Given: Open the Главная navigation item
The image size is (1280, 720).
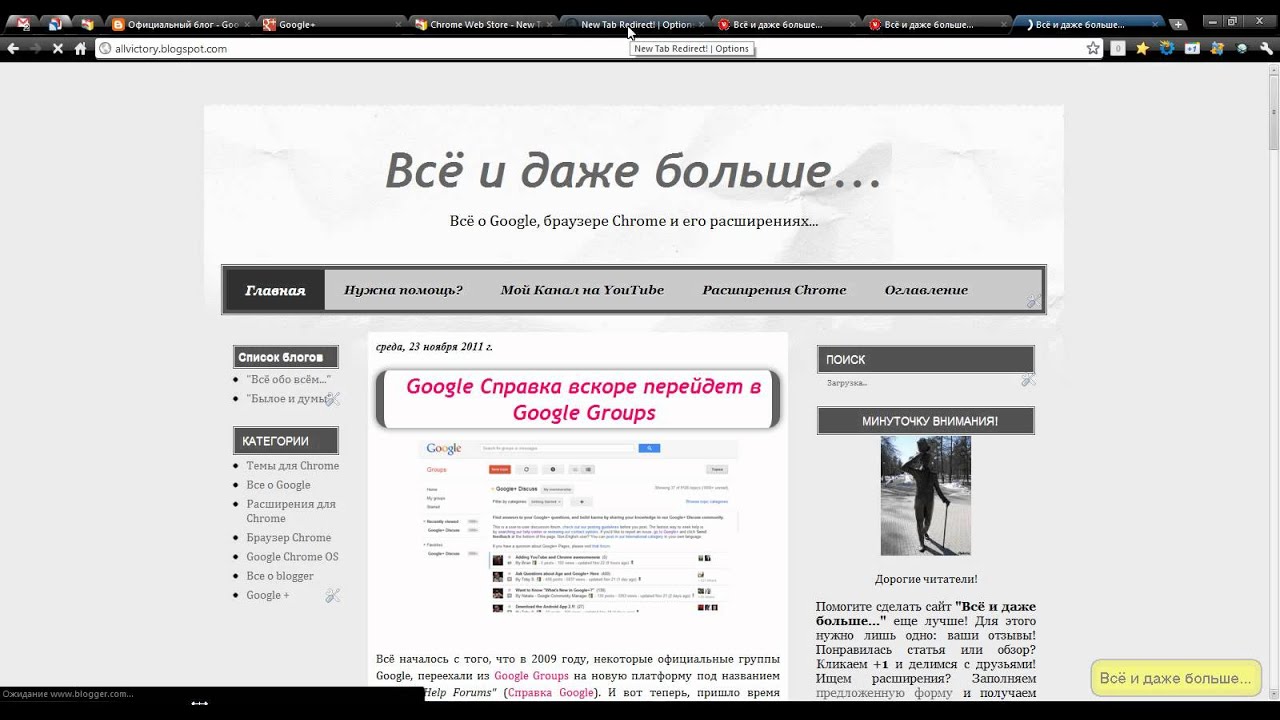Looking at the screenshot, I should pos(275,290).
